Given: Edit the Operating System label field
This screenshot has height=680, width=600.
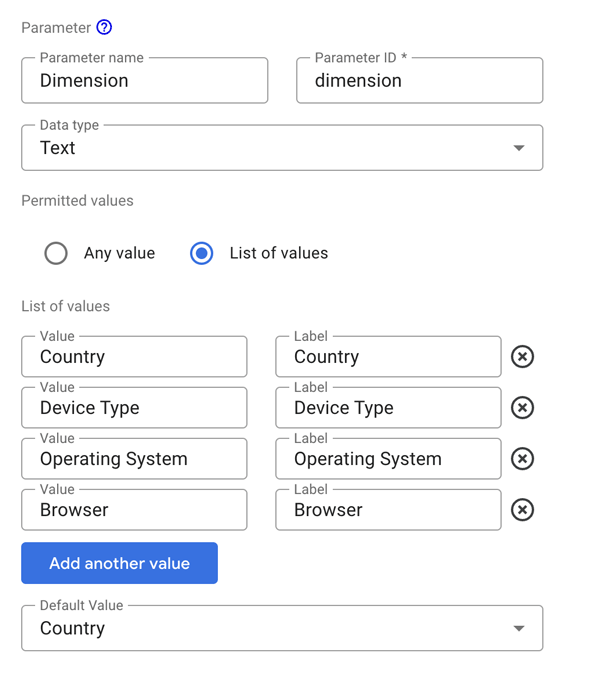Looking at the screenshot, I should coord(388,459).
